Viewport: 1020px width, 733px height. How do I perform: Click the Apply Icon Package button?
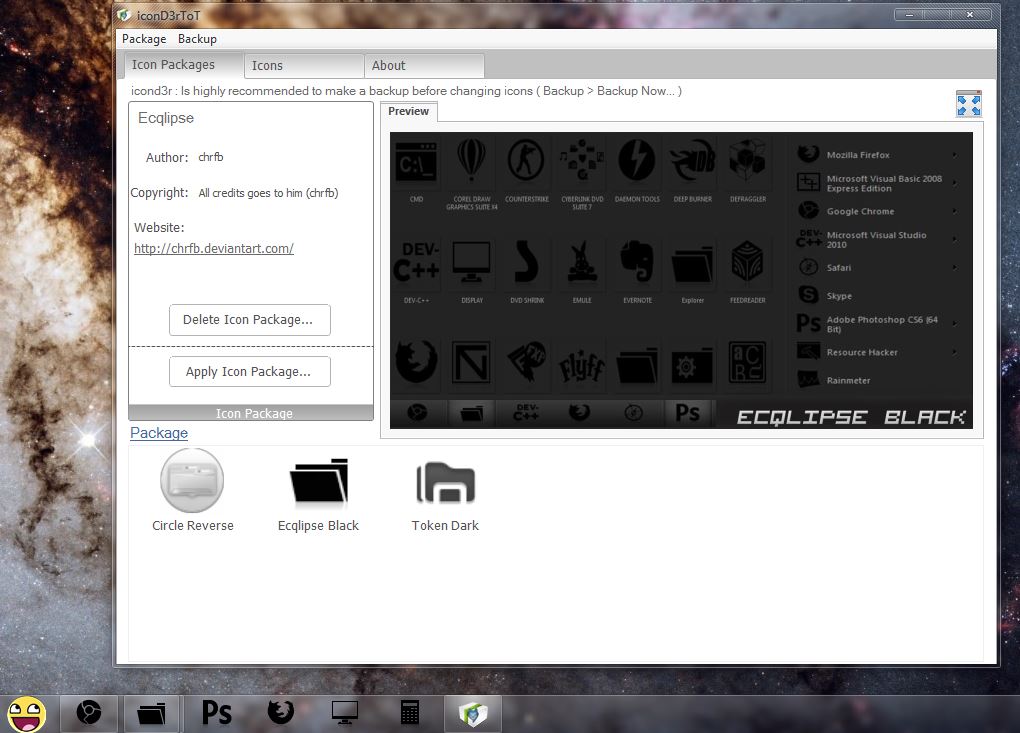pyautogui.click(x=250, y=371)
